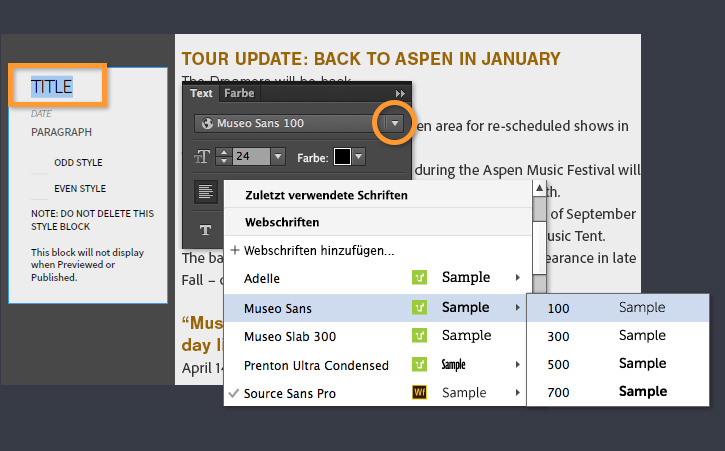Click the WF icon next to Source Sans Pro
The width and height of the screenshot is (725, 451).
[420, 393]
